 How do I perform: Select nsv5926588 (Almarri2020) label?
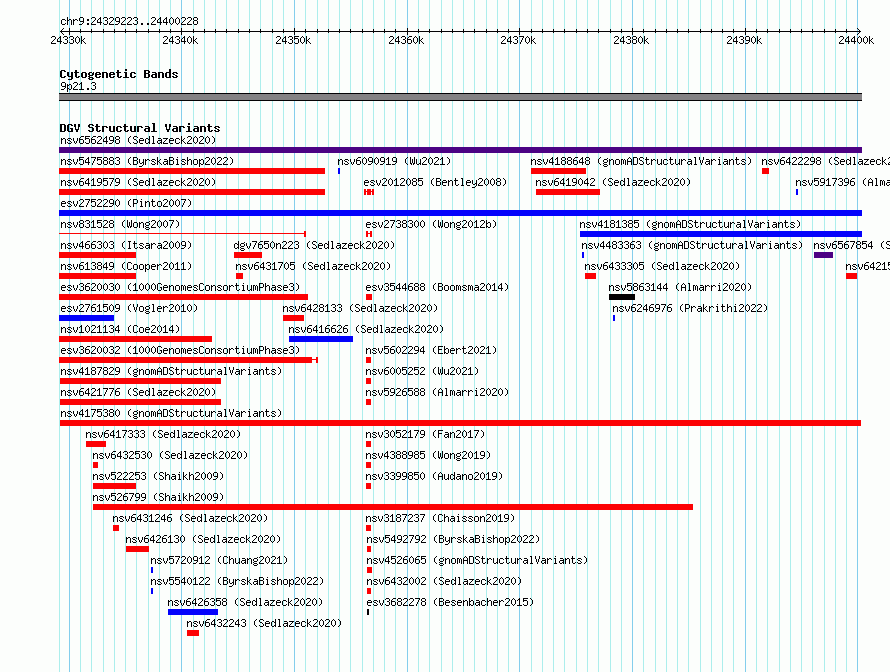point(437,392)
